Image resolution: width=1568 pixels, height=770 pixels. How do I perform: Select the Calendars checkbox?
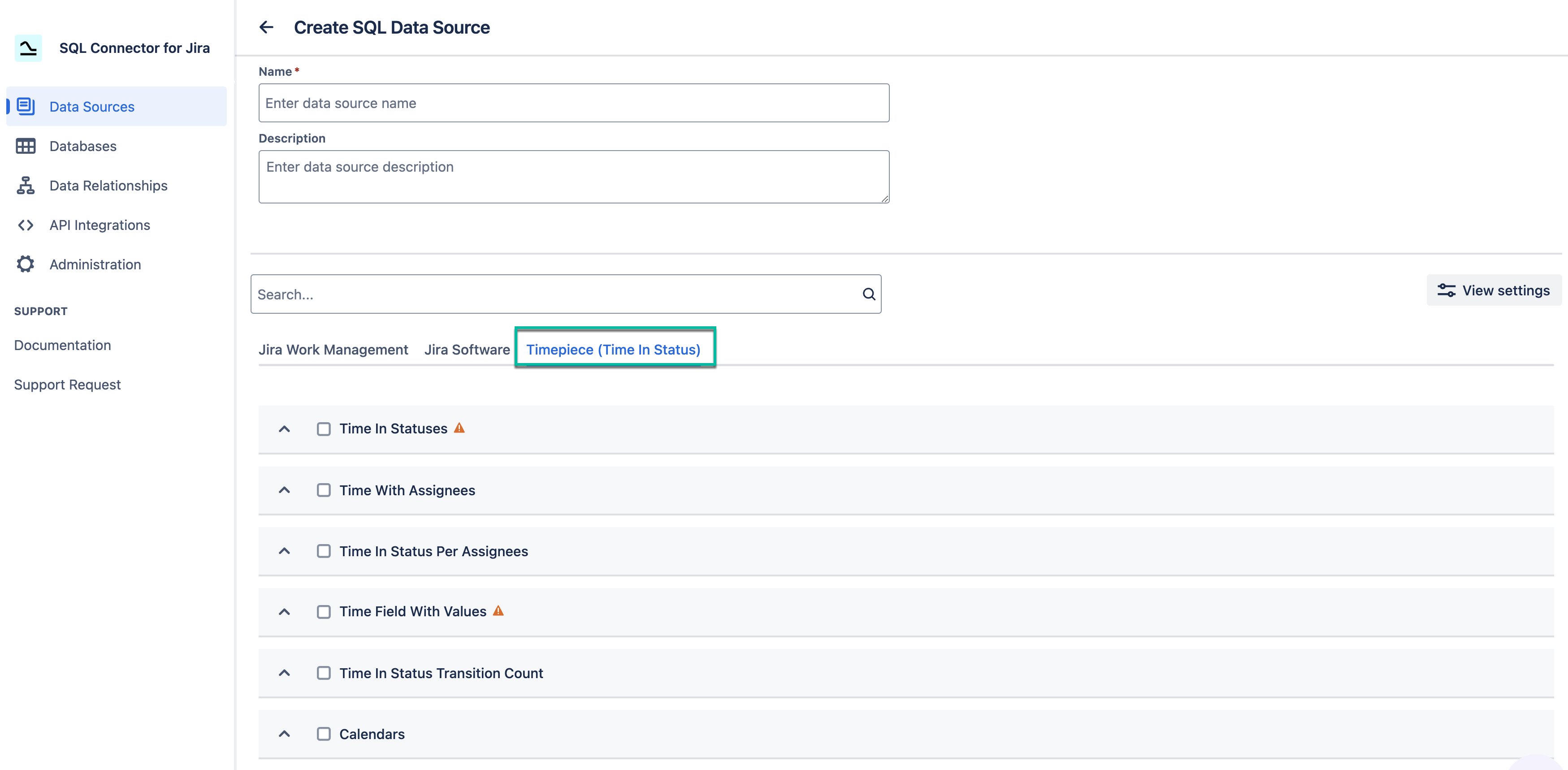click(x=323, y=734)
